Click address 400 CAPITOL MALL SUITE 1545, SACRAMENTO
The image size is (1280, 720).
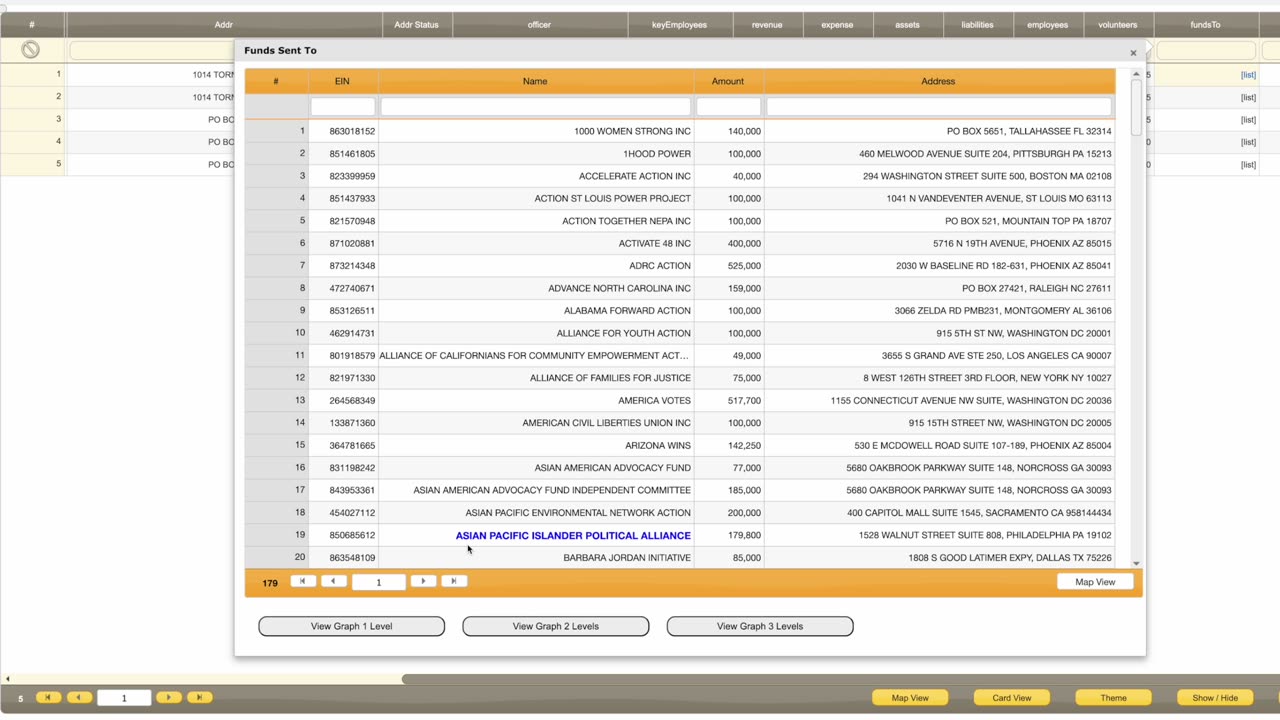tap(939, 513)
